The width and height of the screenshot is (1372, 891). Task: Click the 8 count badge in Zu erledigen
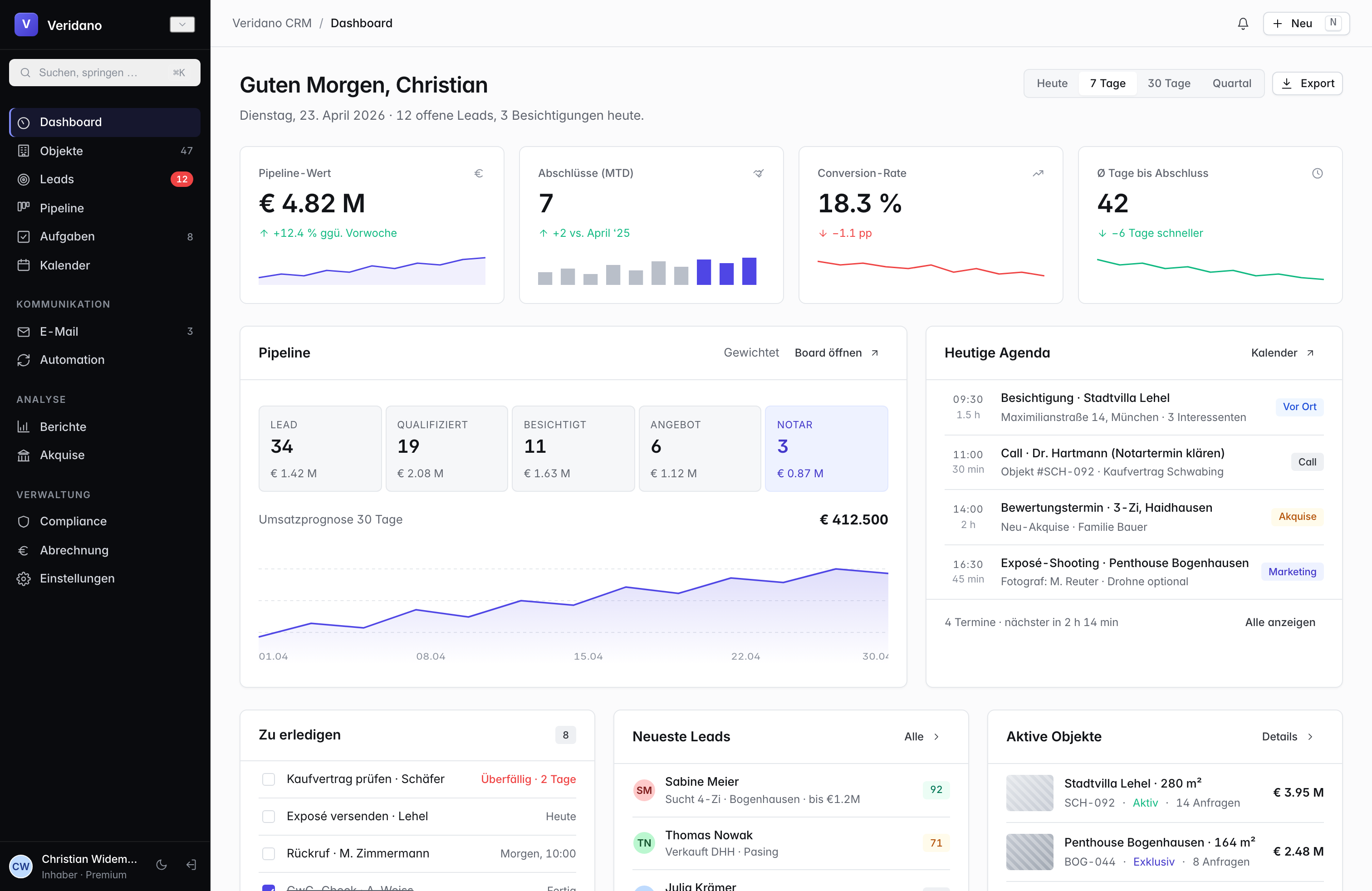pos(565,735)
